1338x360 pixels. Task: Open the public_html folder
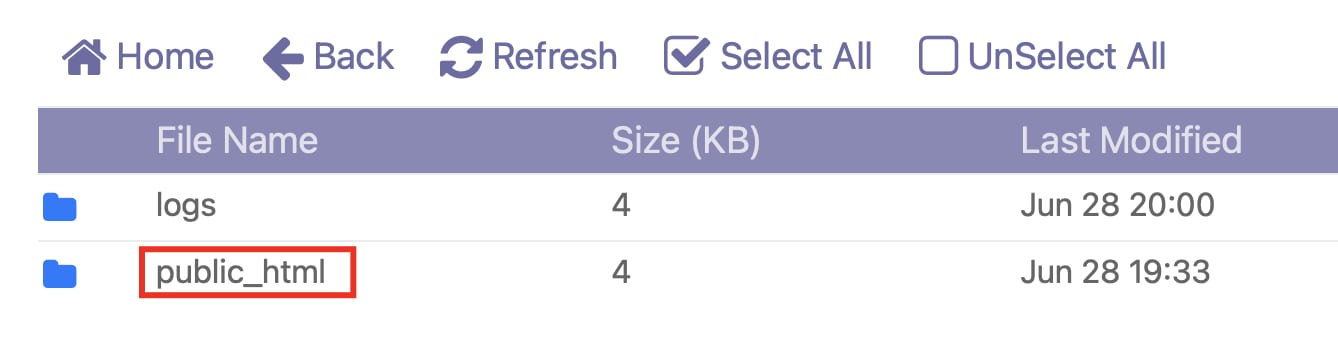point(241,272)
